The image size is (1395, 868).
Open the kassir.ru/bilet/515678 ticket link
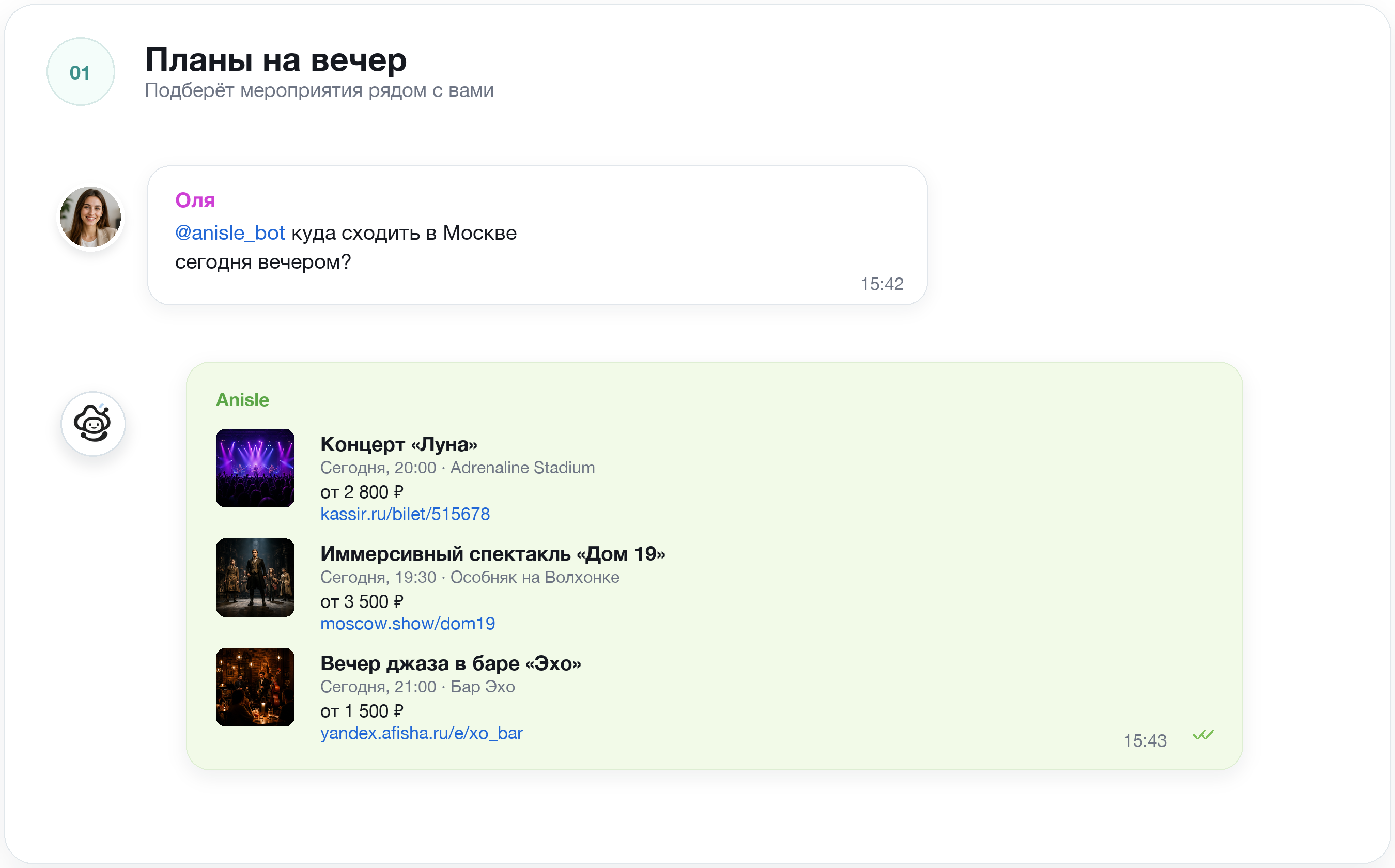(x=405, y=514)
